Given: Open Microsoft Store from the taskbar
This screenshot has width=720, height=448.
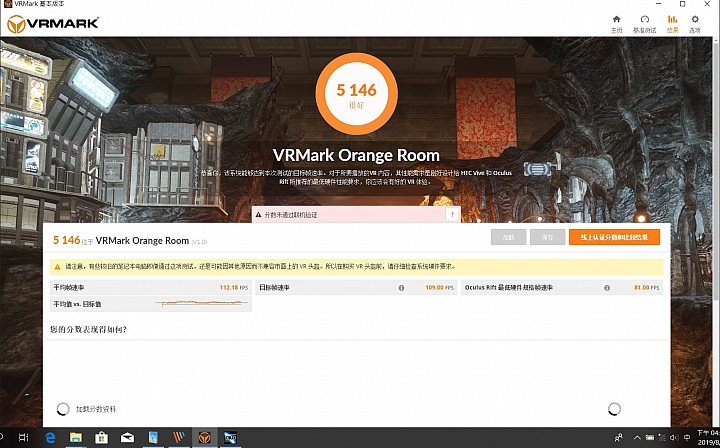Looking at the screenshot, I should pyautogui.click(x=101, y=437).
